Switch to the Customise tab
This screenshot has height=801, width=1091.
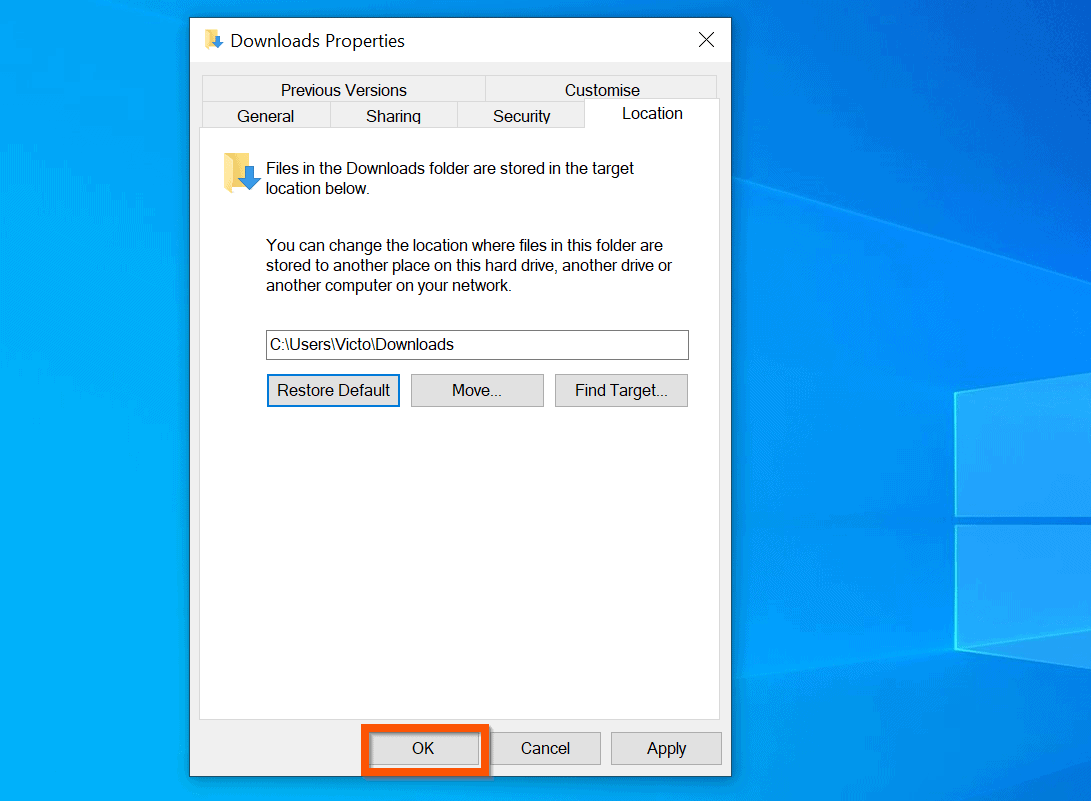tap(601, 89)
